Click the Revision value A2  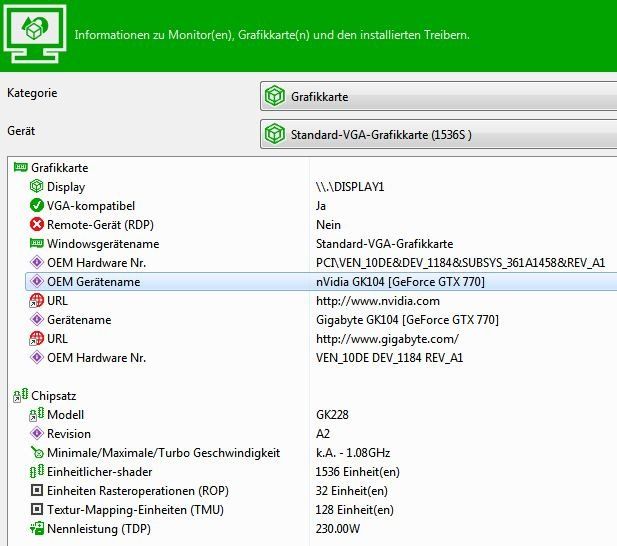[x=323, y=433]
